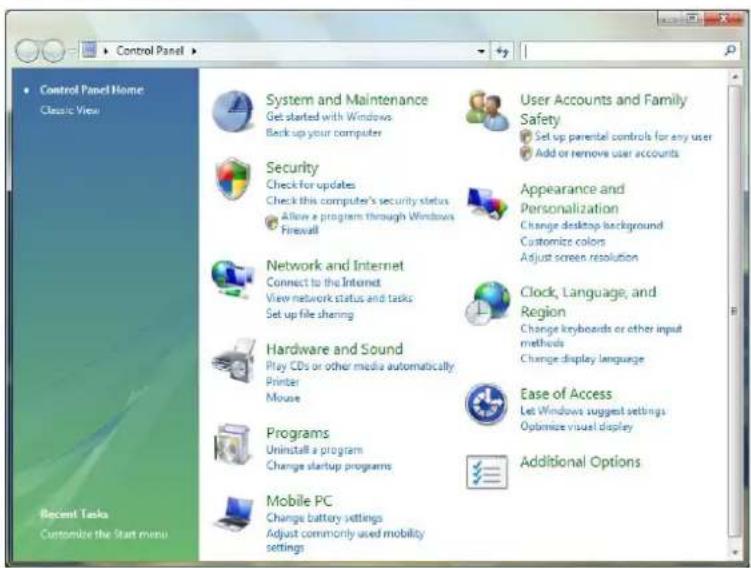Click the search magnifier icon
The image size is (751, 568).
point(730,50)
